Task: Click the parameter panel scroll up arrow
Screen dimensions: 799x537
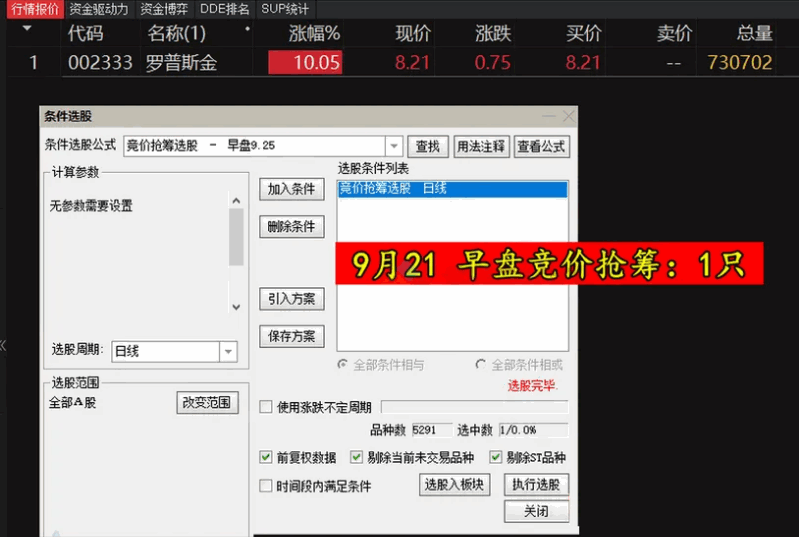Action: [x=236, y=201]
